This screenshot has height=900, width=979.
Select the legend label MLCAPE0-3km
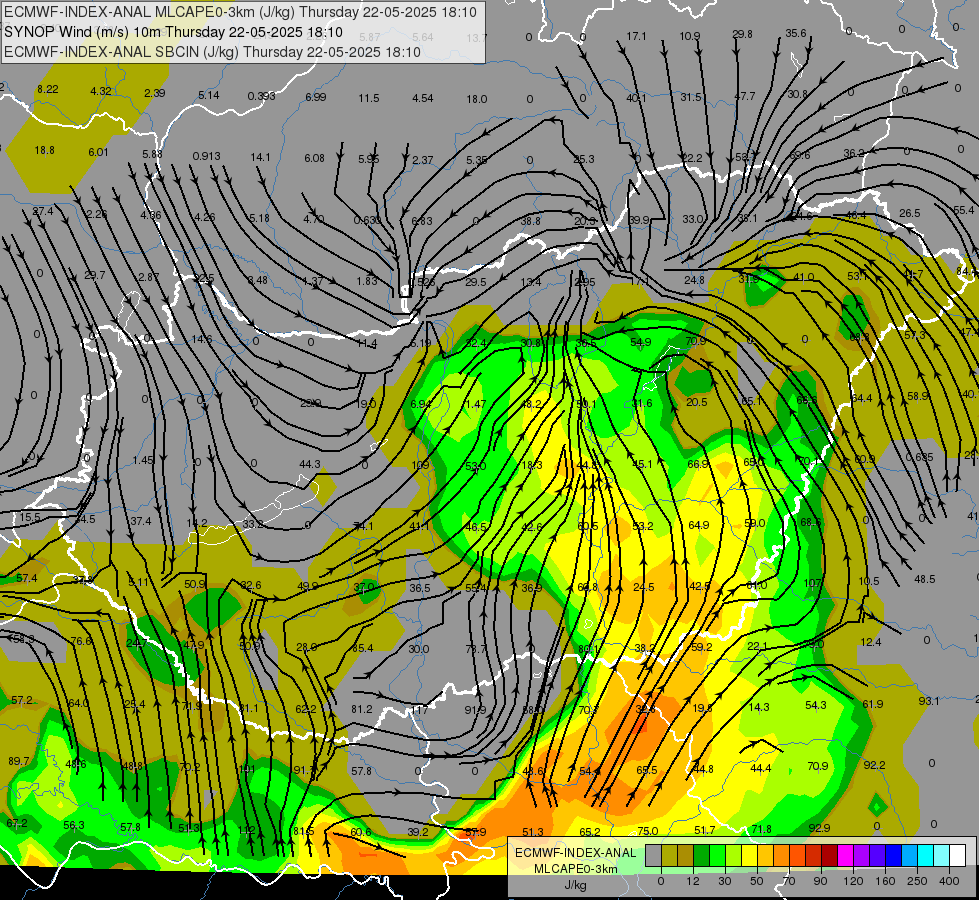[x=575, y=869]
